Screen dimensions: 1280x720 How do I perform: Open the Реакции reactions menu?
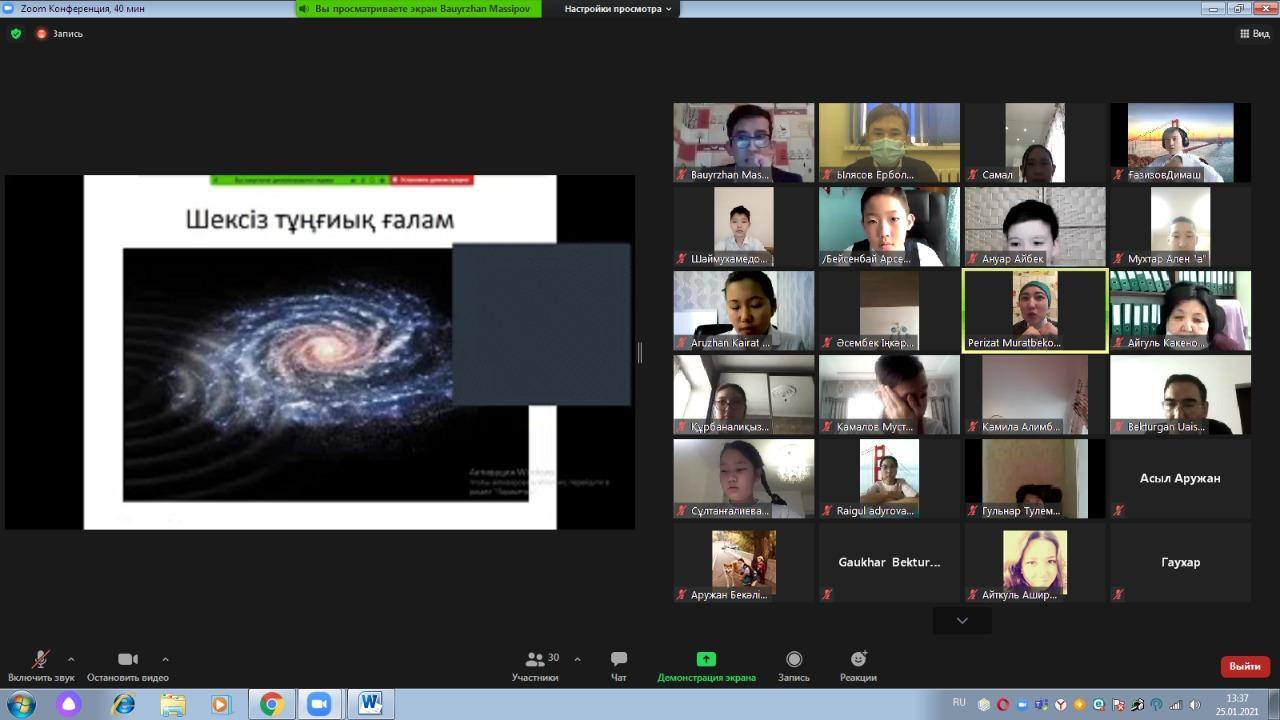858,666
